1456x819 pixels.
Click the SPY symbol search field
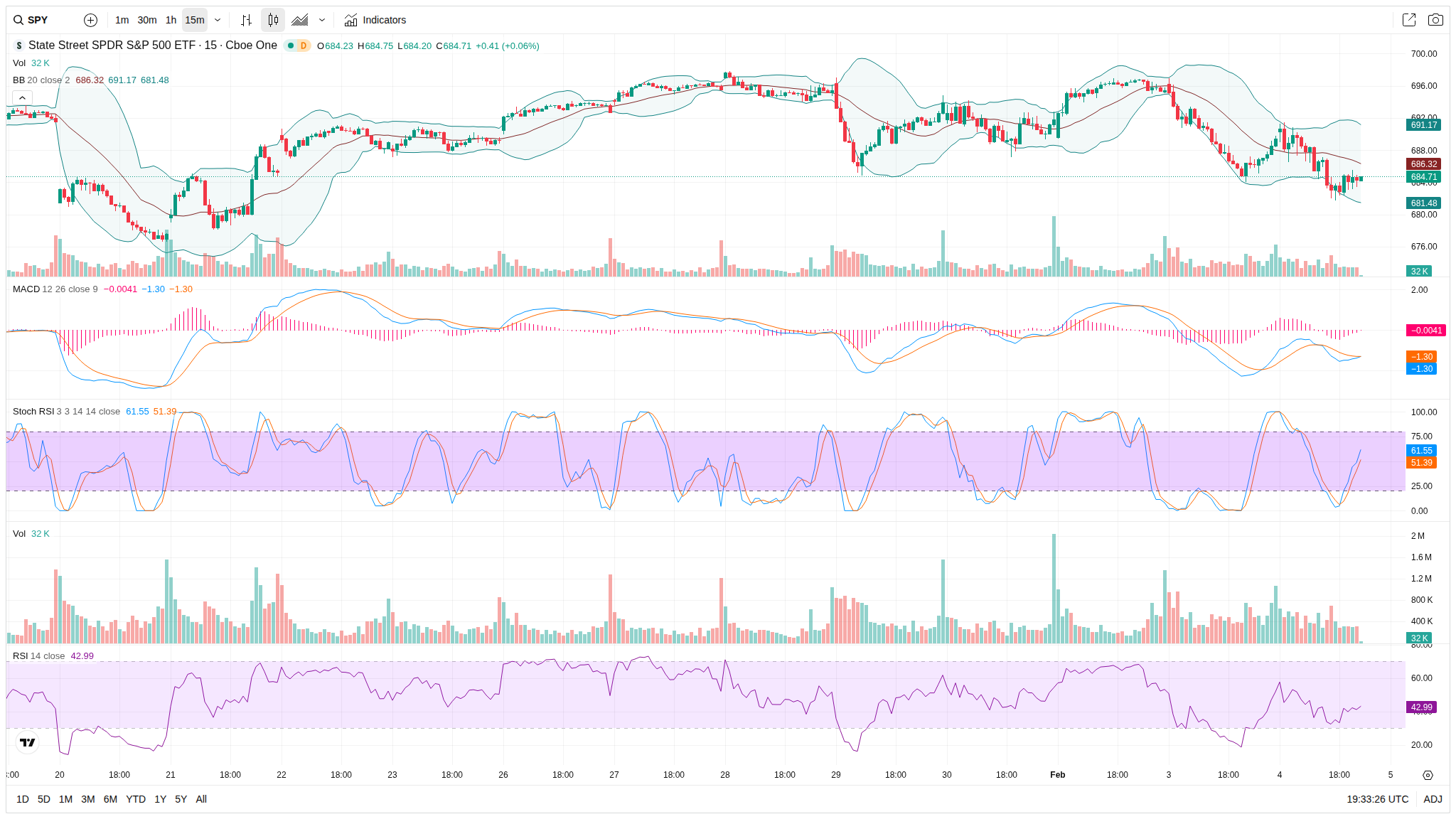tap(38, 20)
